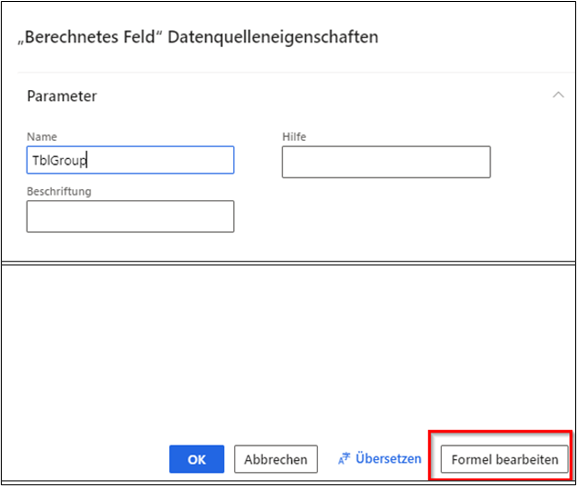Focus the Hilfe text field

point(386,162)
